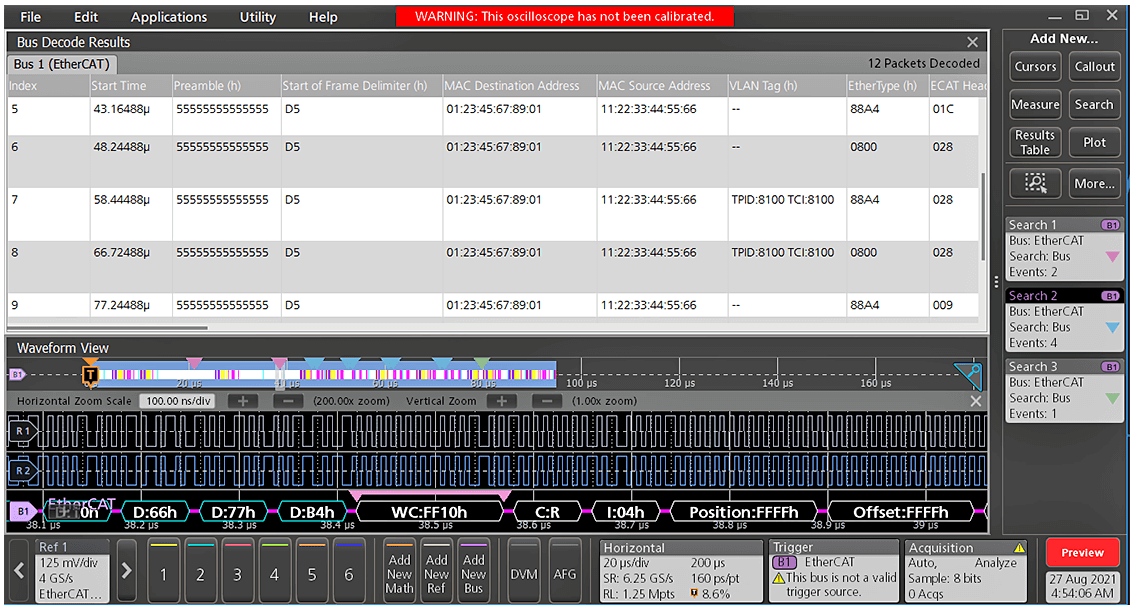Toggle the AFG button

[x=564, y=571]
